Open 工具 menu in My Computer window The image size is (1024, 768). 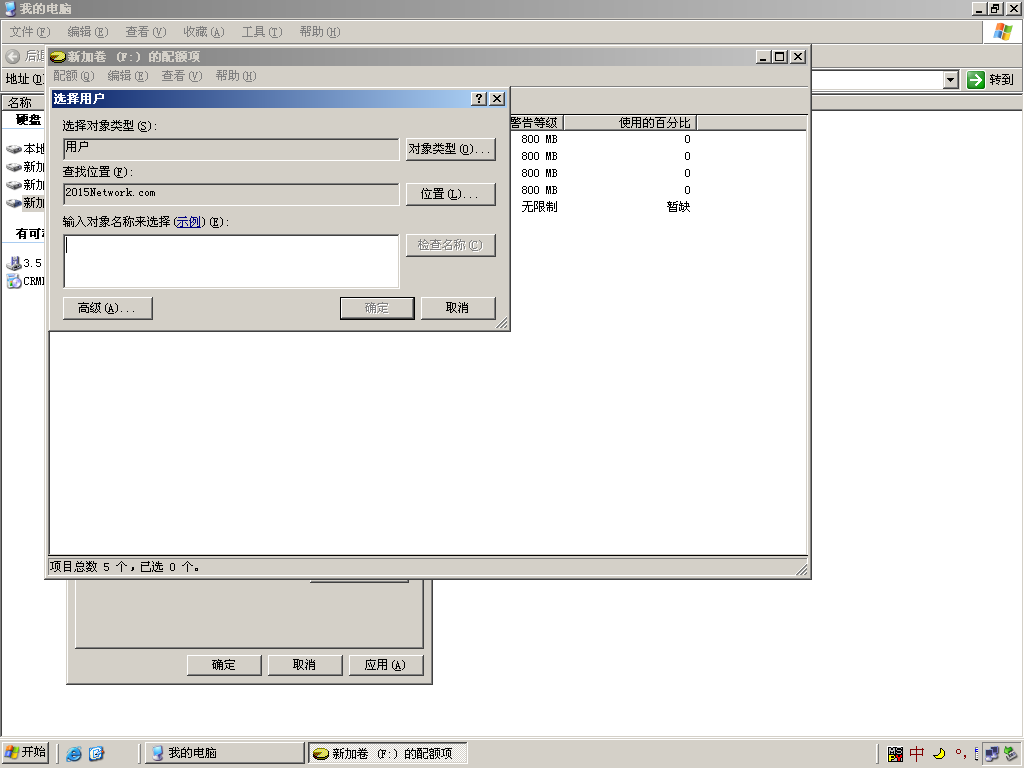[262, 32]
